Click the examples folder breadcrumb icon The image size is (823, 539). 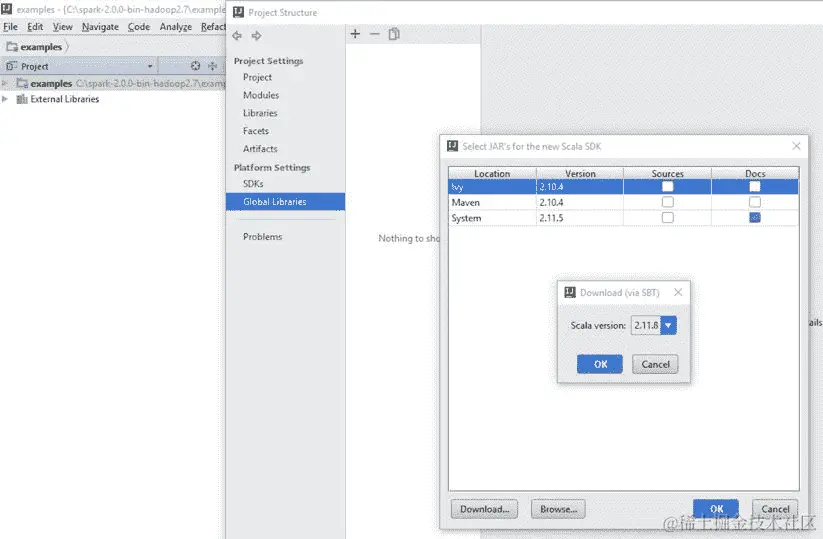(x=12, y=47)
